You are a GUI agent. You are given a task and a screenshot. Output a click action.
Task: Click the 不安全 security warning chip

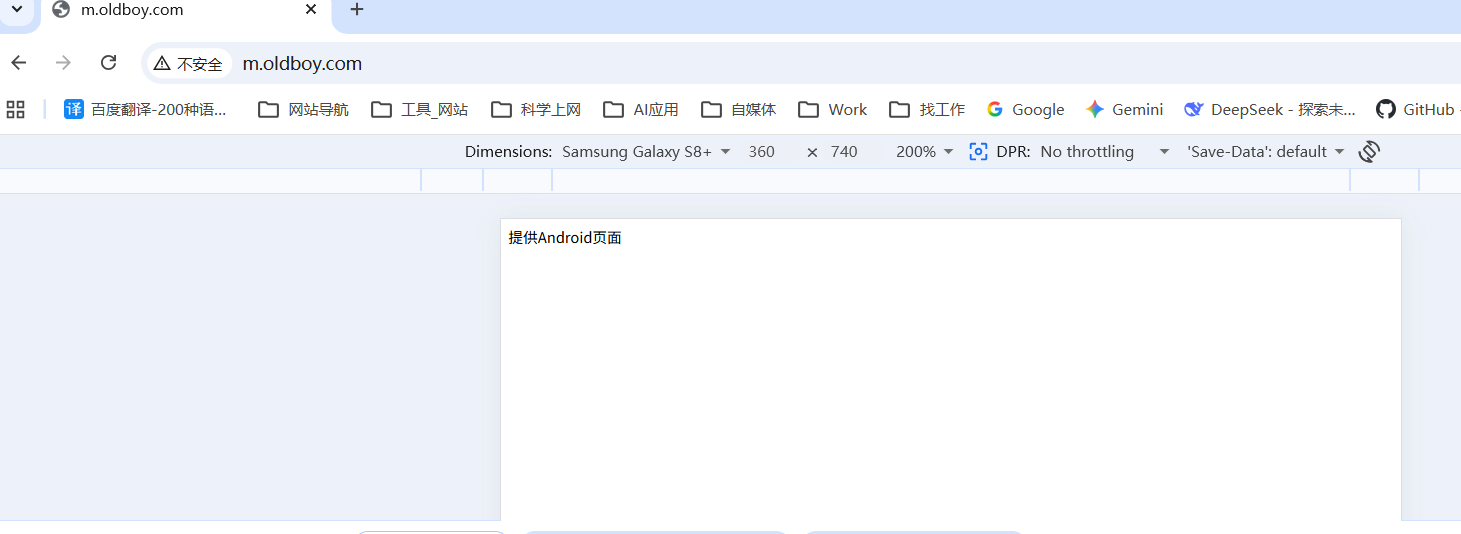(x=189, y=63)
